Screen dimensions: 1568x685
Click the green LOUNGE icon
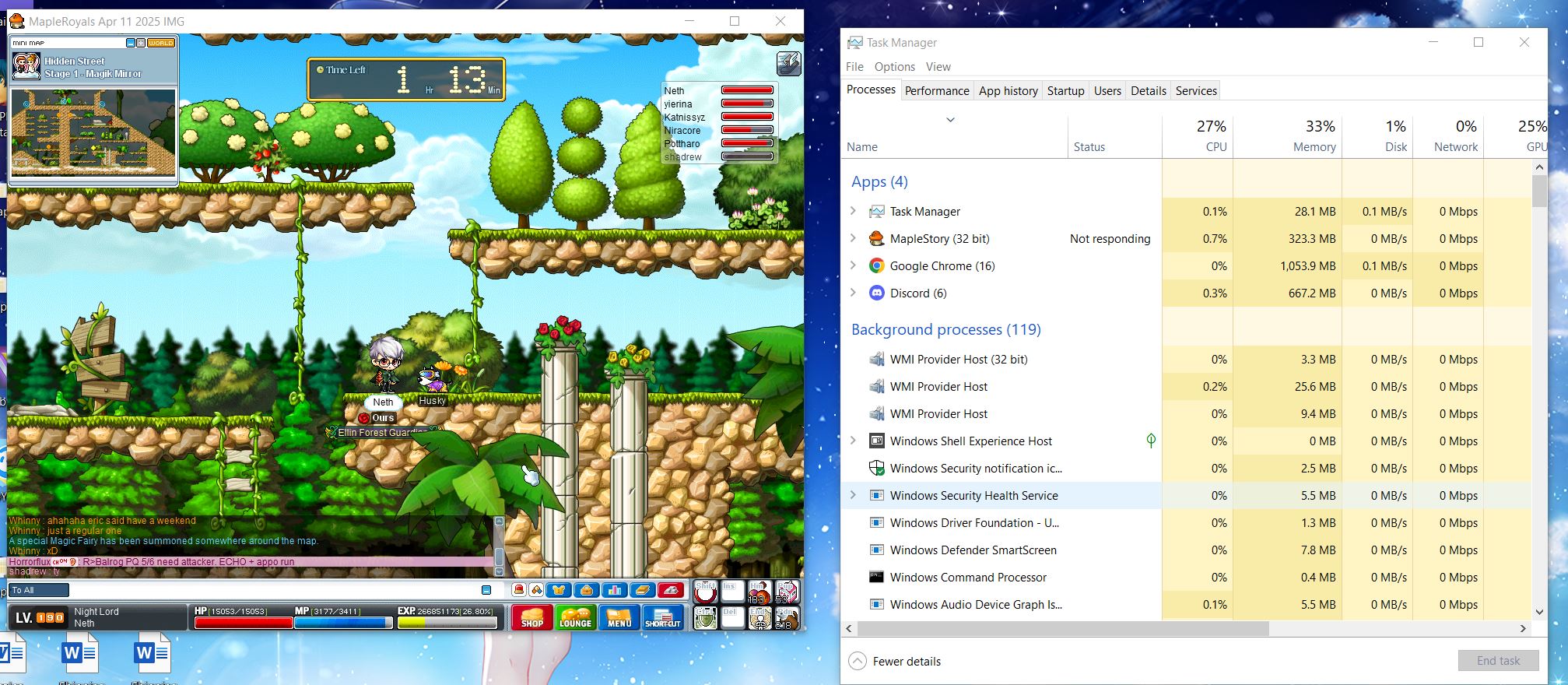[576, 618]
